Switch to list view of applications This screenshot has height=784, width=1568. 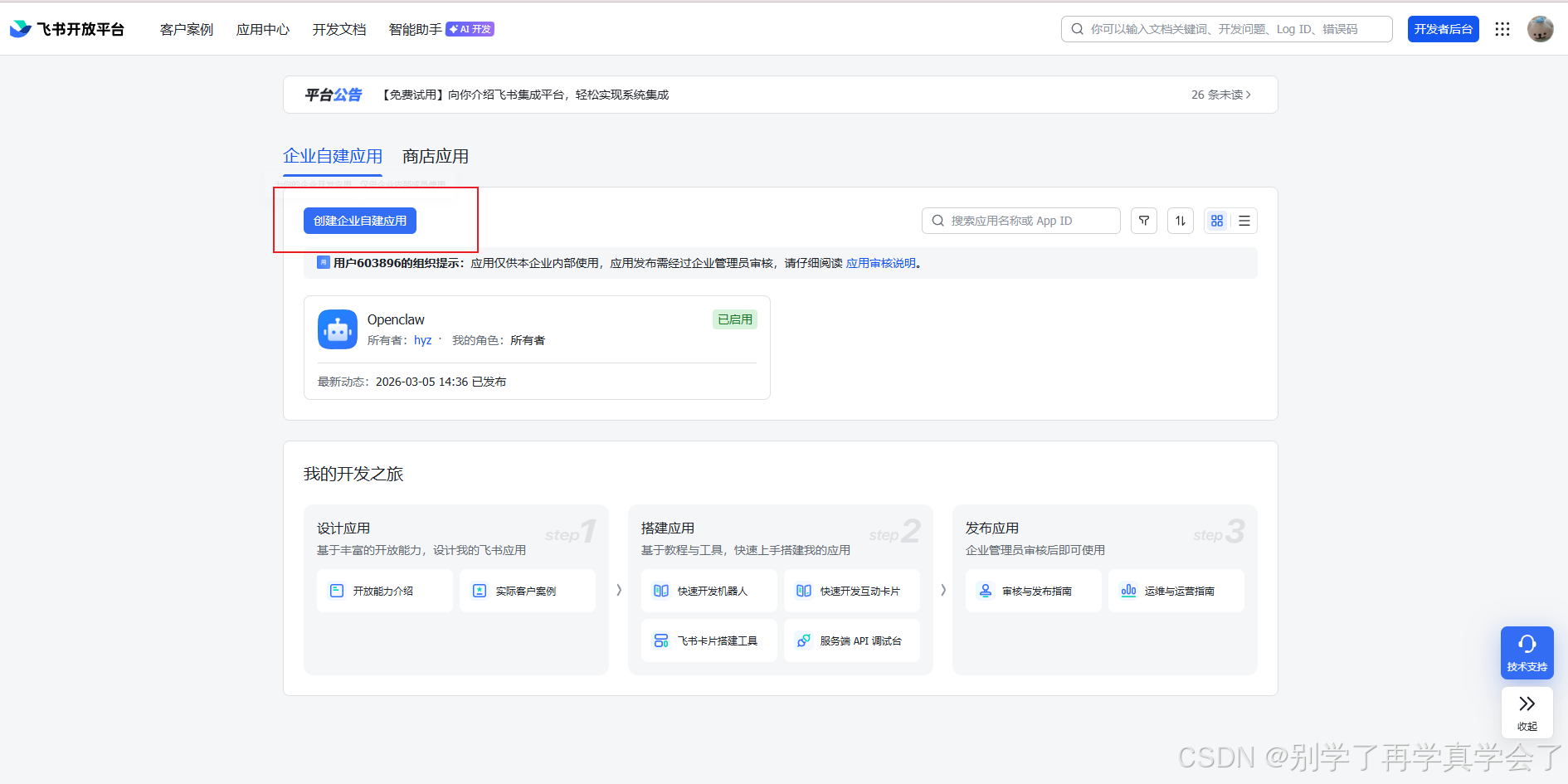tap(1244, 221)
